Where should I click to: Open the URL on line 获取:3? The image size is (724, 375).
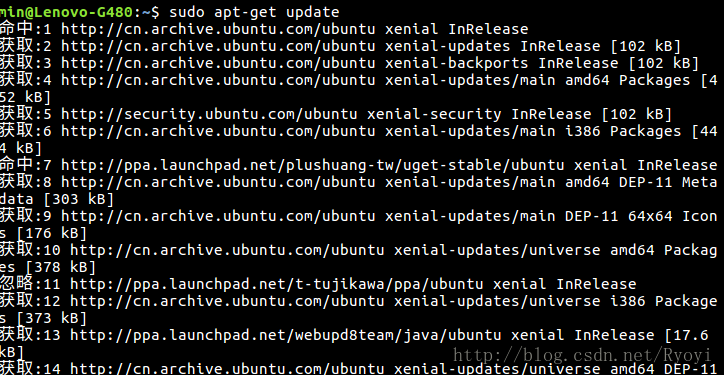[218, 63]
